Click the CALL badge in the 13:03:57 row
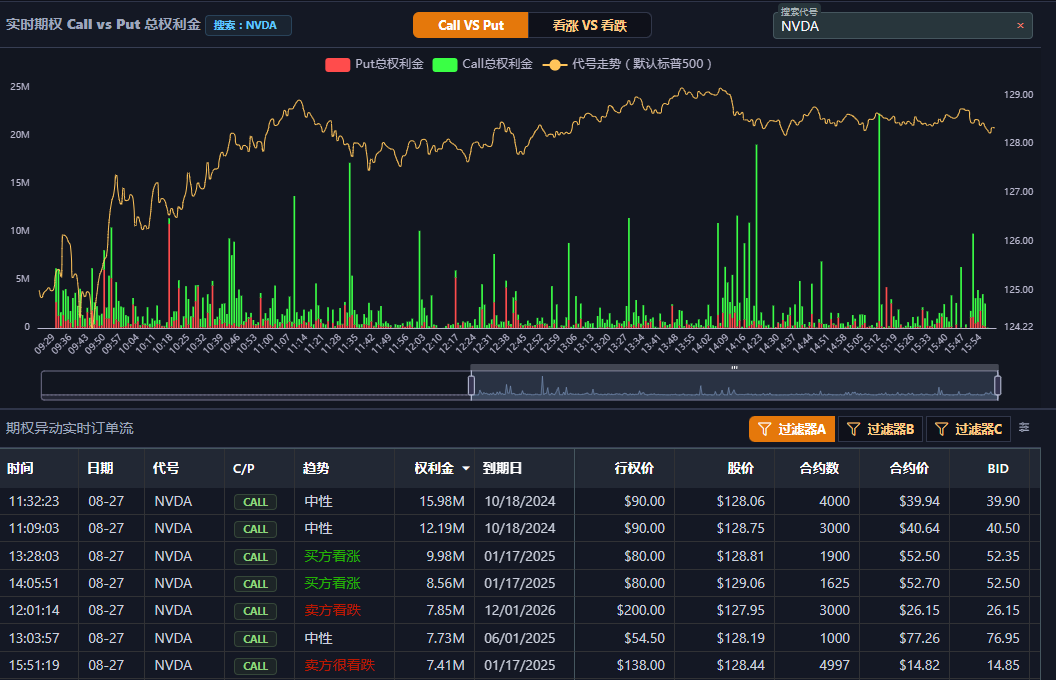Image resolution: width=1056 pixels, height=680 pixels. pos(255,638)
